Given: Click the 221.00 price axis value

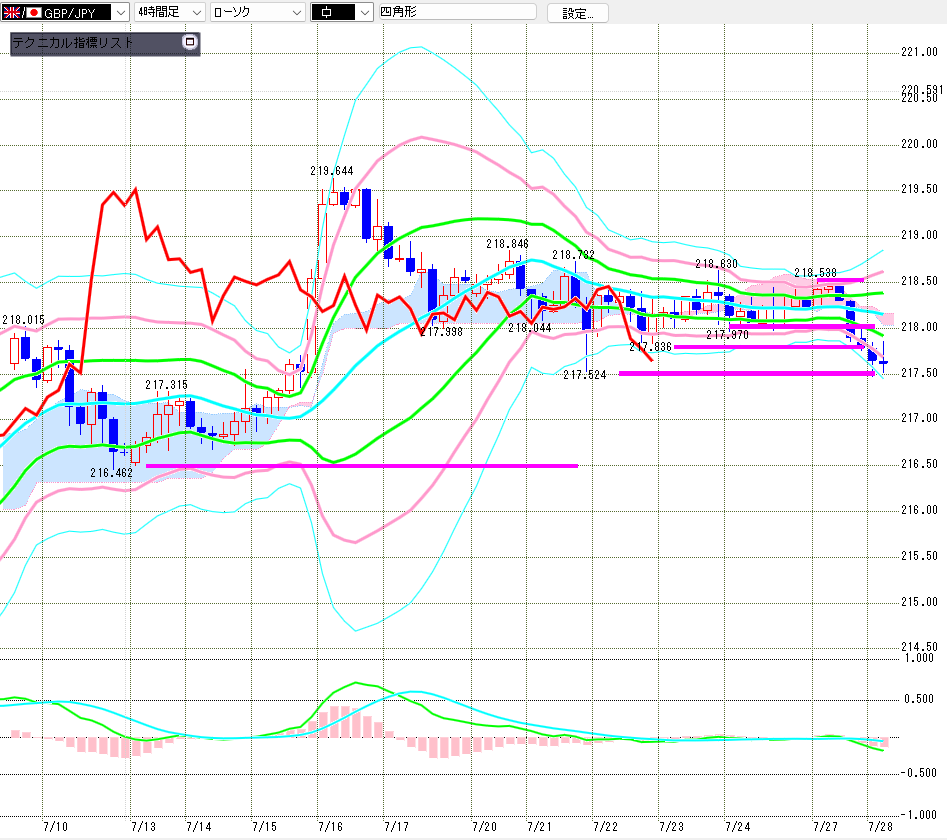Looking at the screenshot, I should pos(919,52).
